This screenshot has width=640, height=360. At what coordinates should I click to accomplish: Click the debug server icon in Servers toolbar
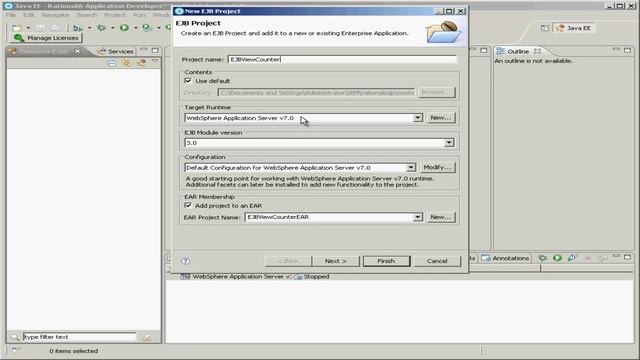(542, 258)
